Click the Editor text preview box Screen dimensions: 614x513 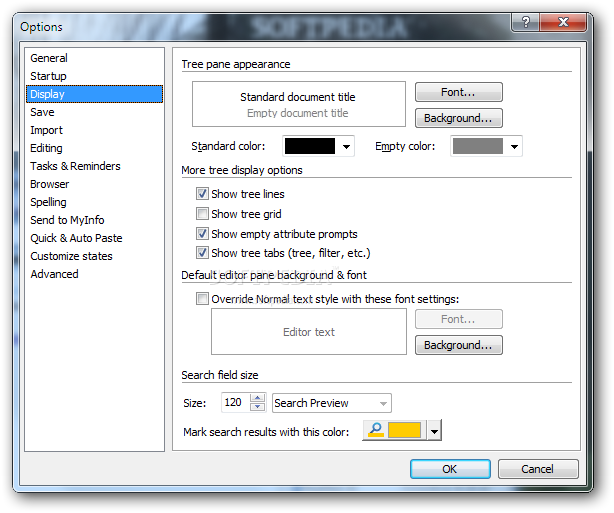(309, 332)
